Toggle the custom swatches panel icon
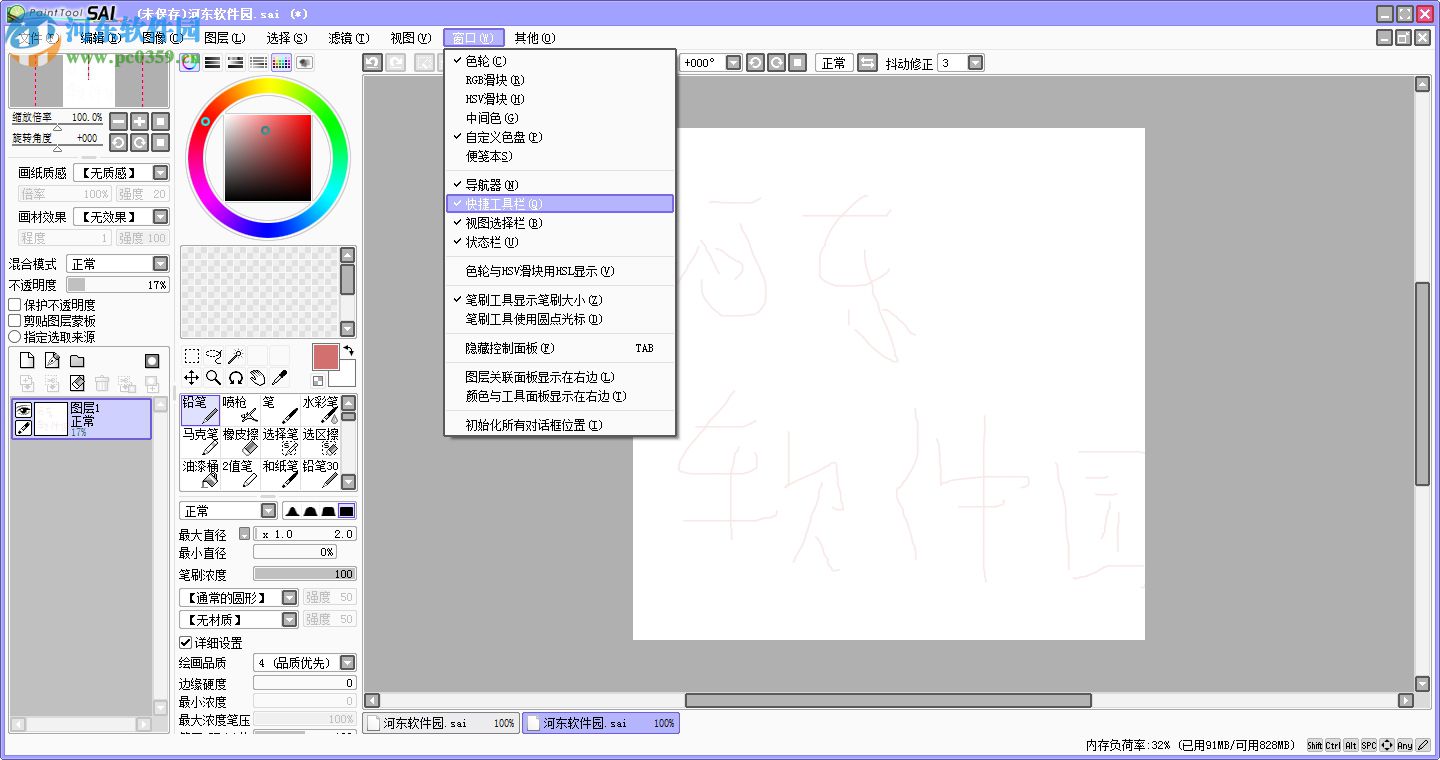The height and width of the screenshot is (760, 1440). click(281, 62)
